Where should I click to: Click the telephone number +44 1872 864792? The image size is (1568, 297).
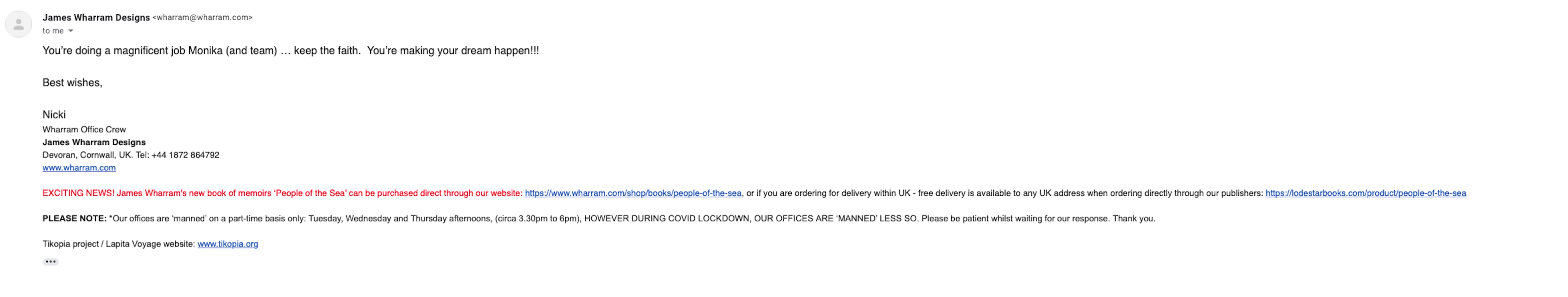(x=185, y=155)
